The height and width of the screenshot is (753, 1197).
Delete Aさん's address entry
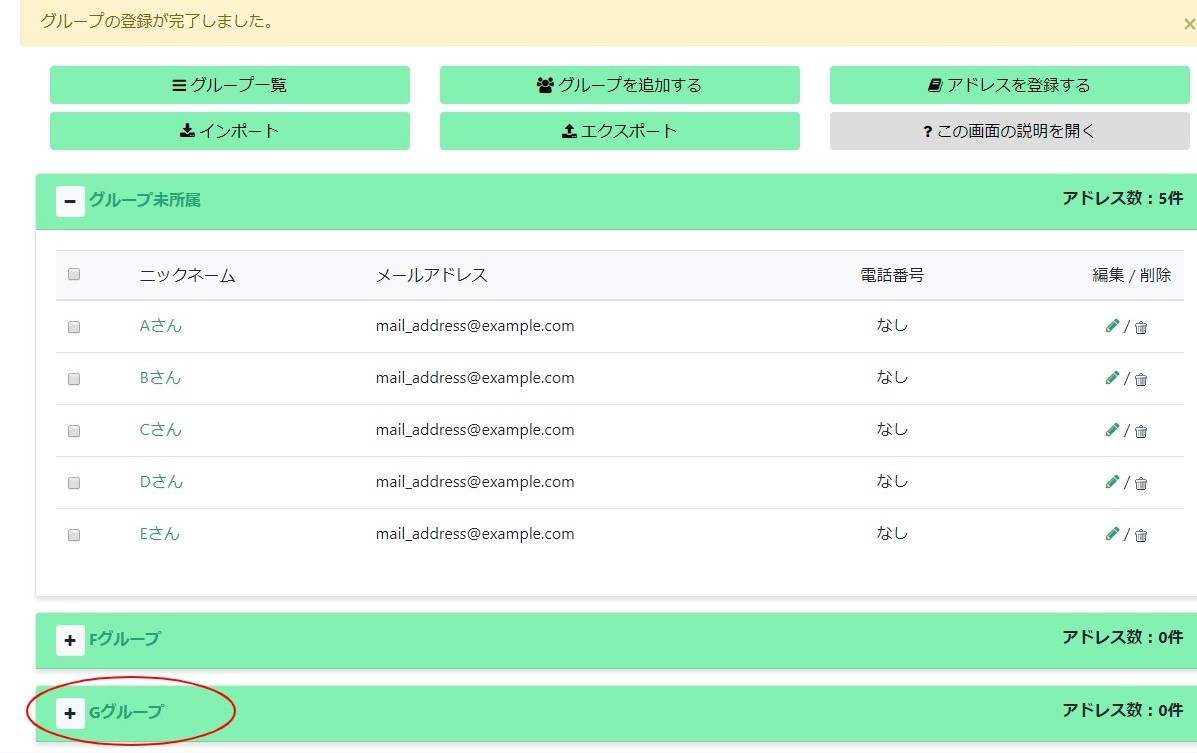pos(1140,327)
